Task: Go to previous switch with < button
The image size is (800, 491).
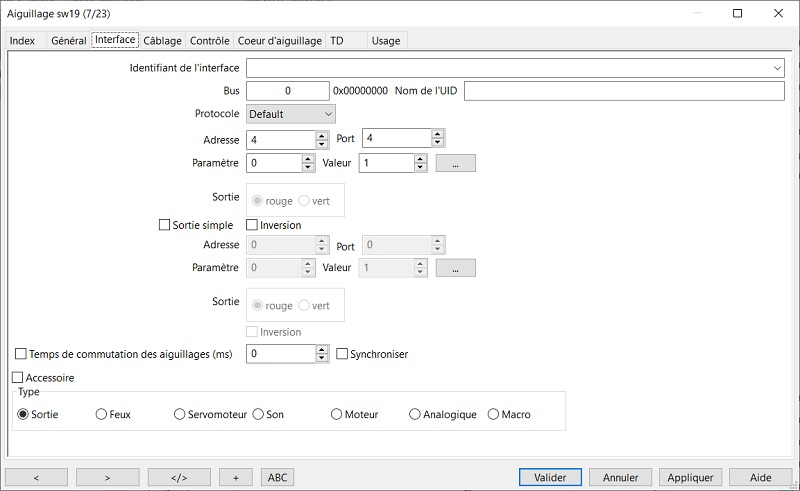Action: click(x=36, y=477)
